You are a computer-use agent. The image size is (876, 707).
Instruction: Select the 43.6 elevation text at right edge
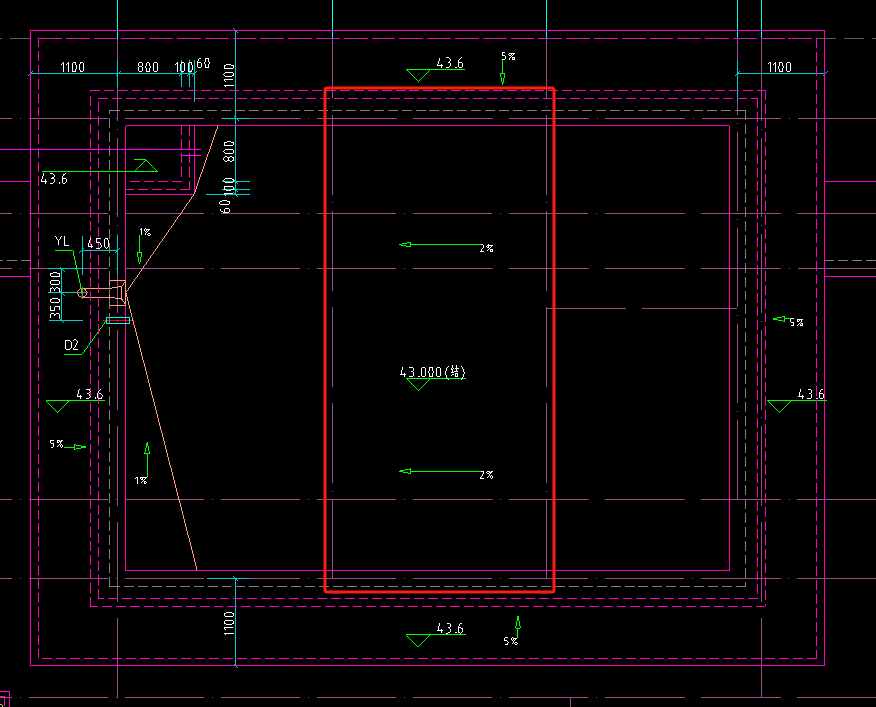pyautogui.click(x=811, y=394)
